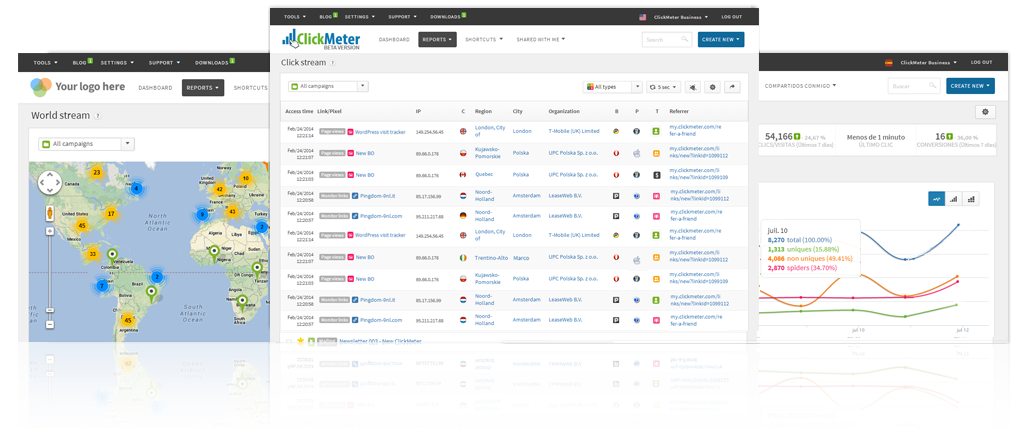Click Create New button in center window
Viewport: 1026px width, 428px height.
click(x=721, y=39)
